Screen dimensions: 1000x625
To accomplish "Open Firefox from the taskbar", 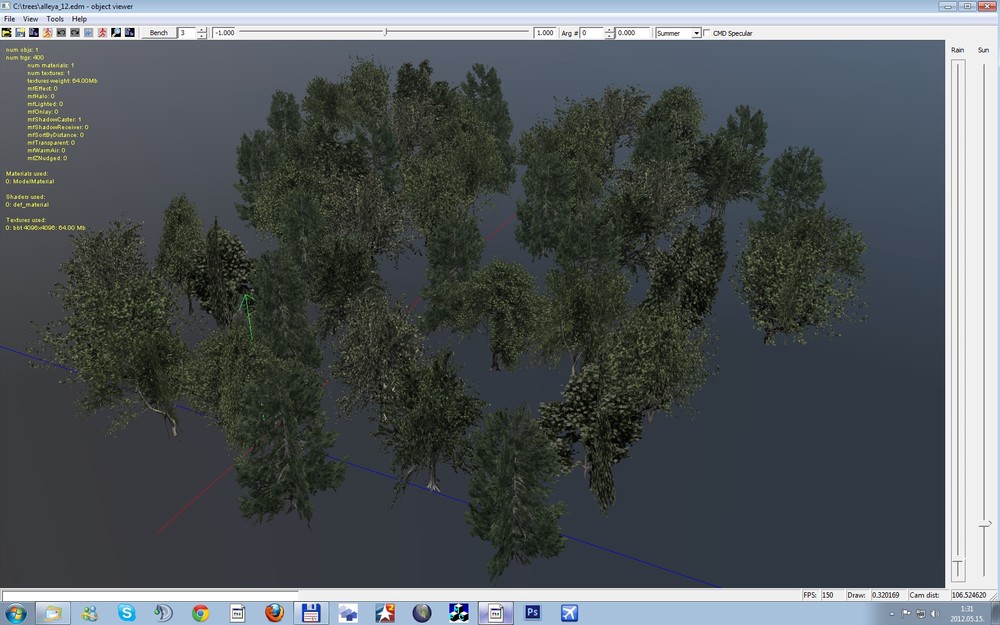I will click(274, 612).
